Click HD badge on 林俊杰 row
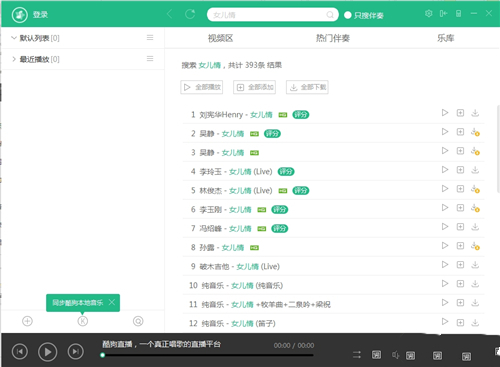This screenshot has width=500, height=367. tap(283, 191)
